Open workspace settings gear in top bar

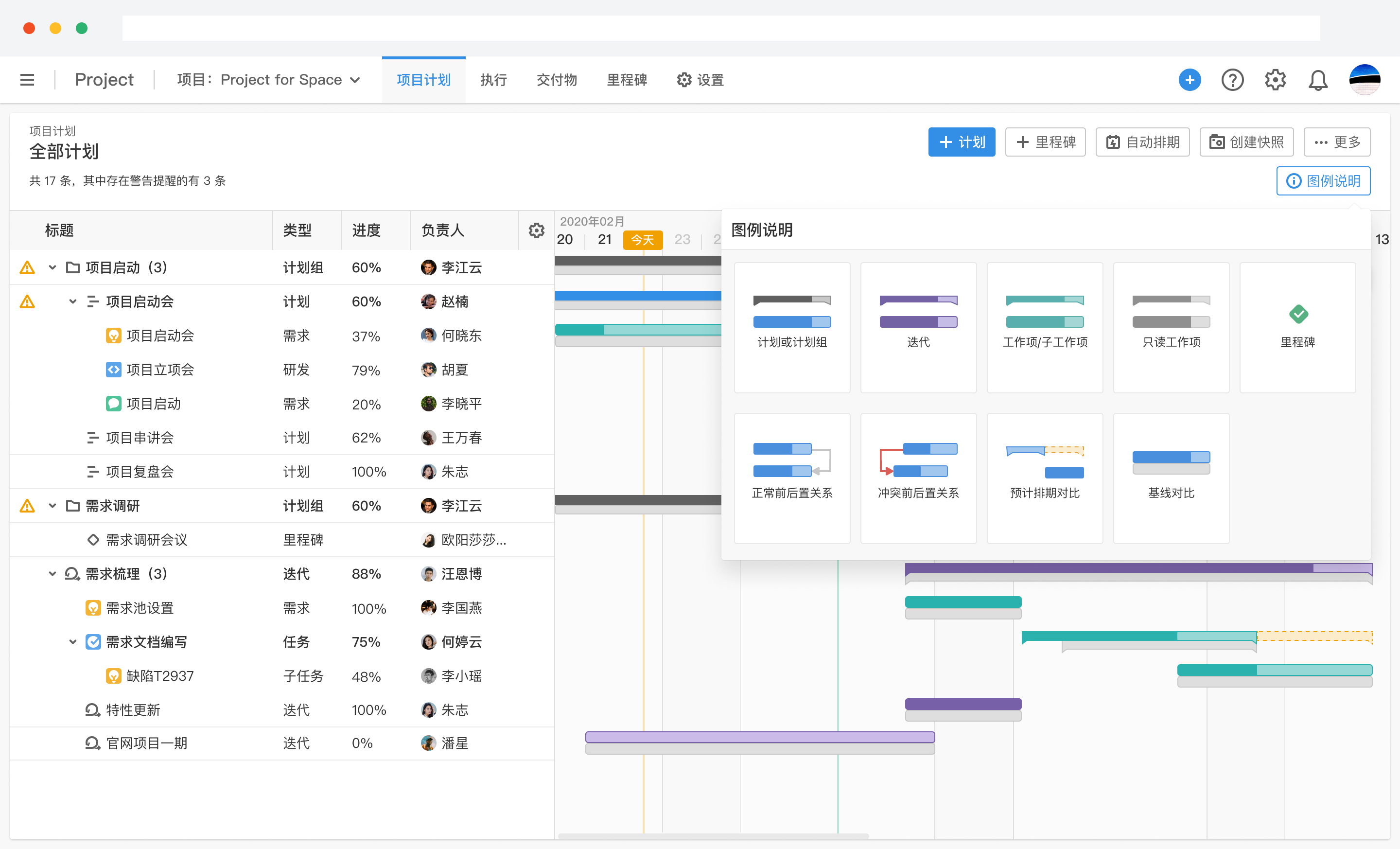(1275, 80)
